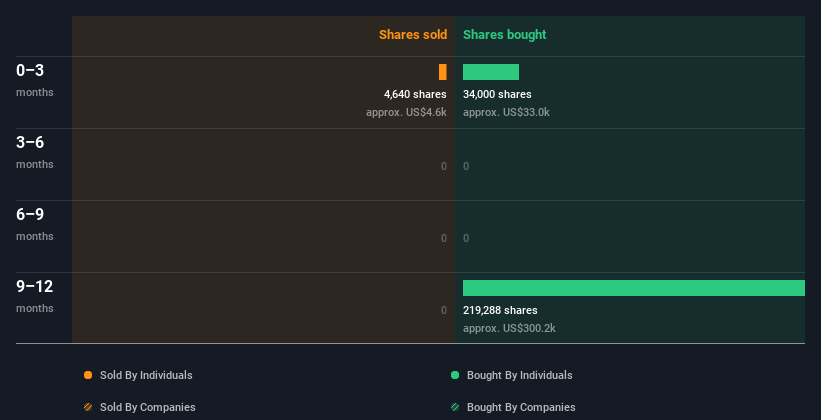Click the 9–12 months row label
The width and height of the screenshot is (821, 420).
tap(35, 296)
